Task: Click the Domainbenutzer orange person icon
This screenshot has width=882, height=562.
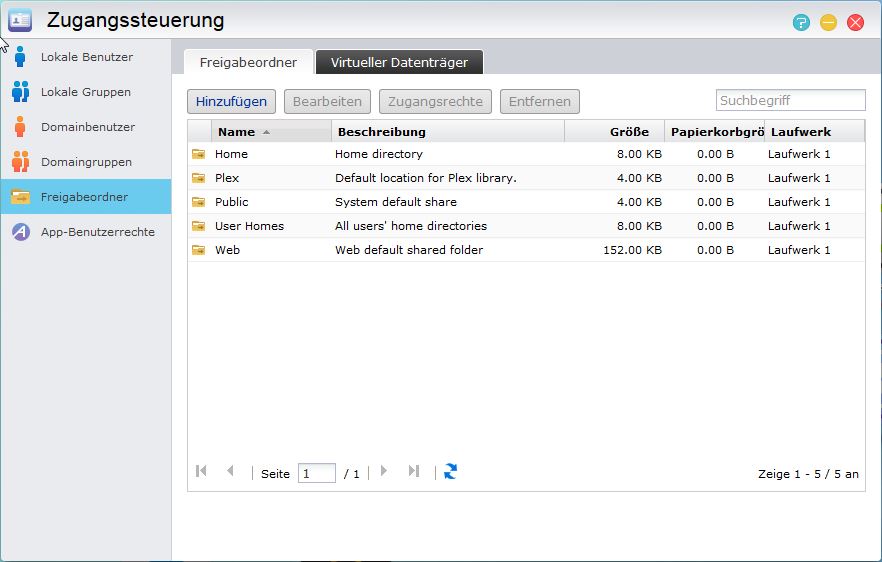Action: click(20, 127)
